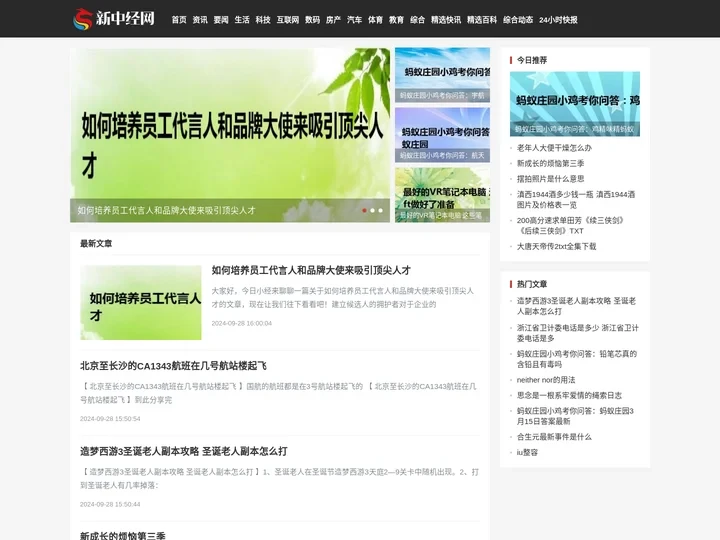Viewport: 720px width, 540px height.
Task: Click the excerpt about 圣诞老人在圣诞节造梦西游3天庭
Action: pyautogui.click(x=279, y=478)
